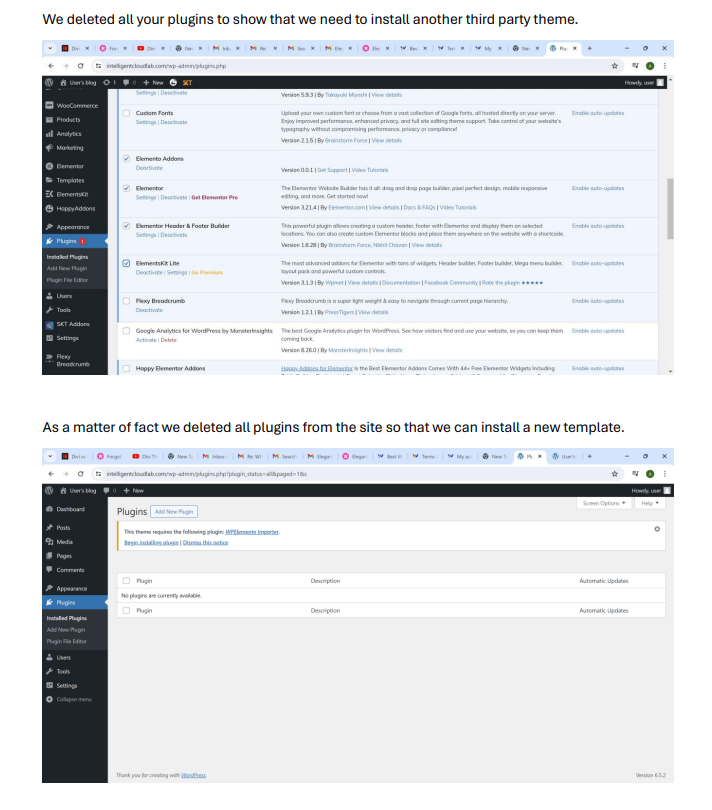Open the Howdy, user menu in the first screenshot
Image resolution: width=712 pixels, height=810 pixels.
(643, 83)
